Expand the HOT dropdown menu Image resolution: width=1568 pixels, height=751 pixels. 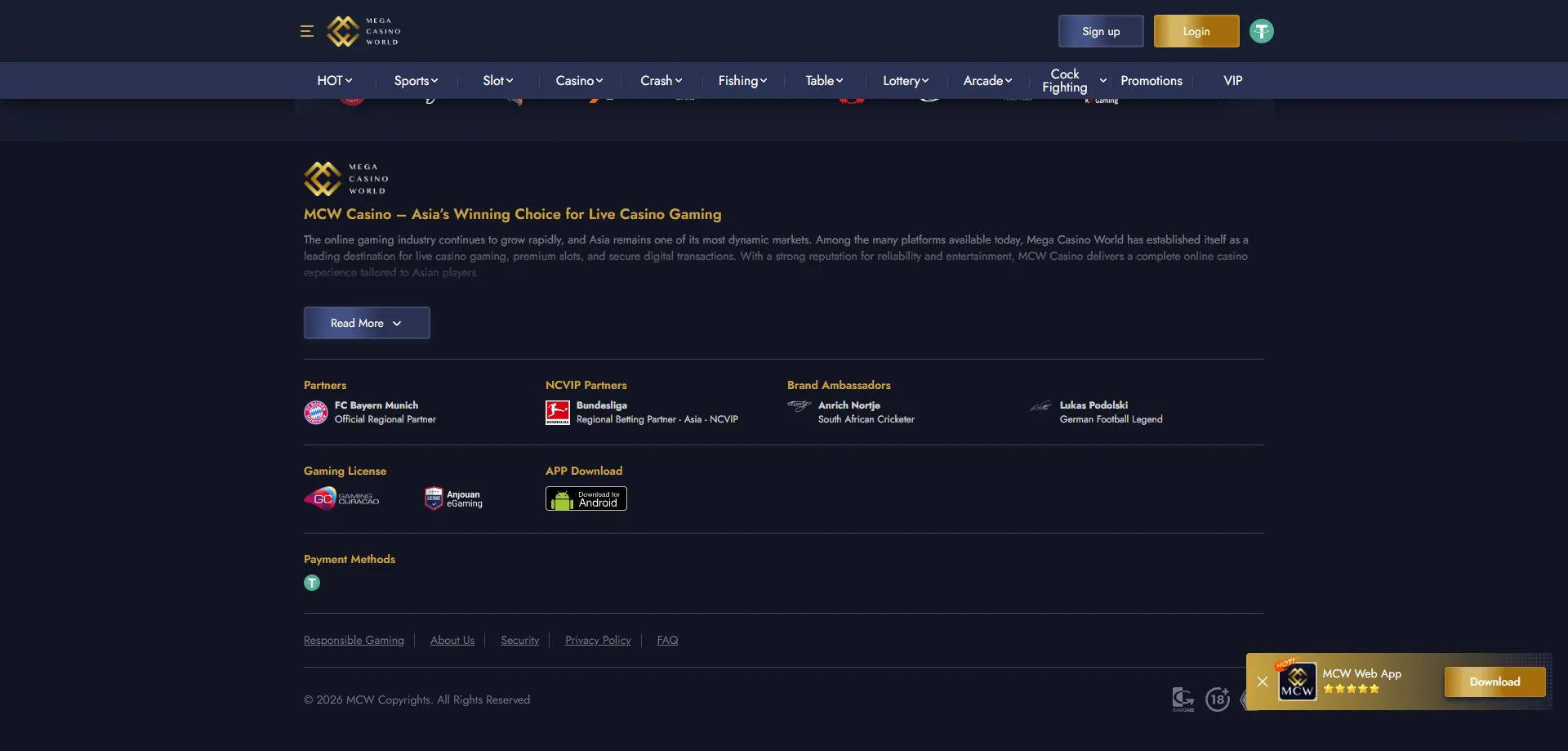tap(335, 80)
